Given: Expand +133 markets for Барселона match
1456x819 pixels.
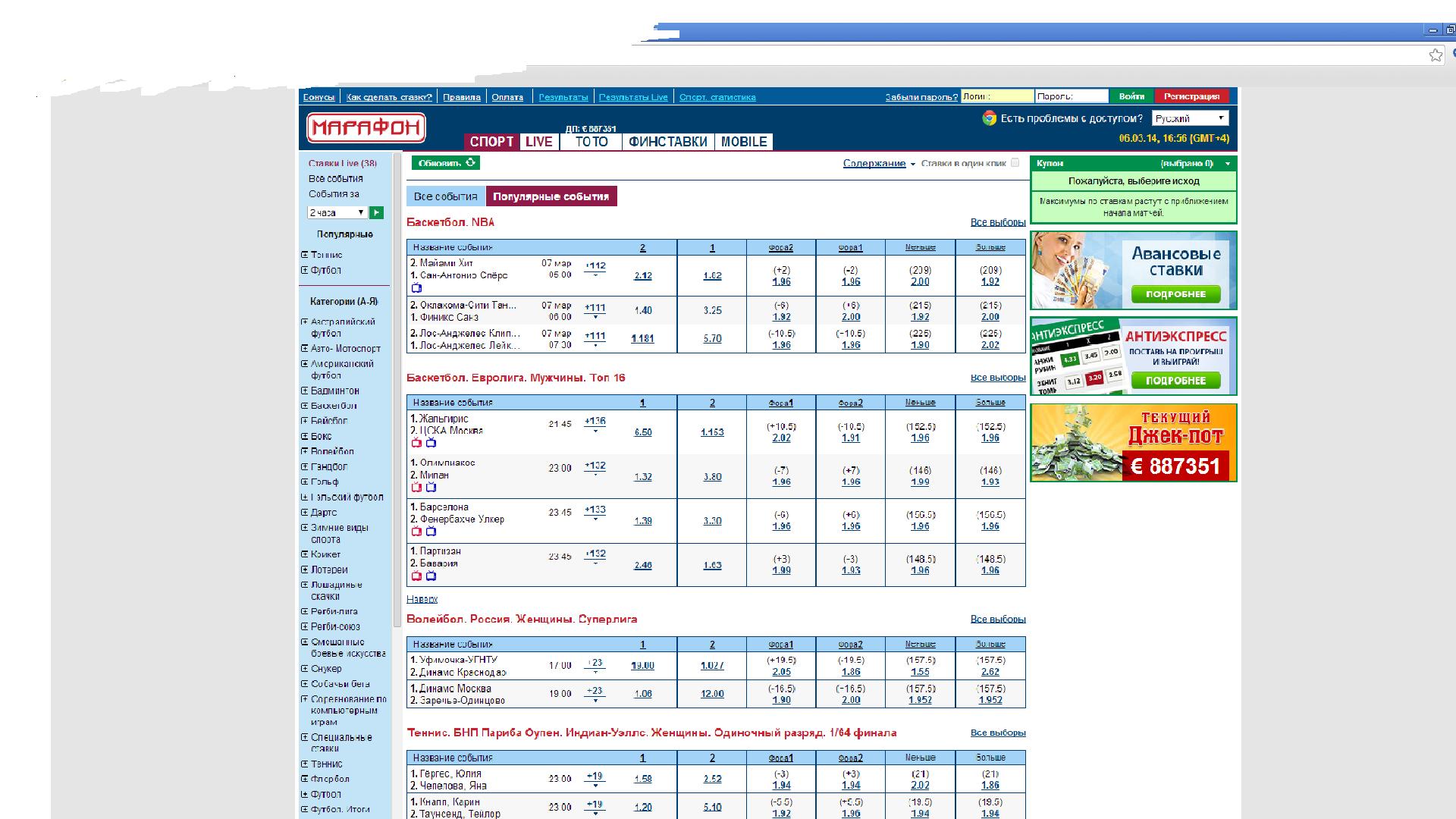Looking at the screenshot, I should pos(595,513).
